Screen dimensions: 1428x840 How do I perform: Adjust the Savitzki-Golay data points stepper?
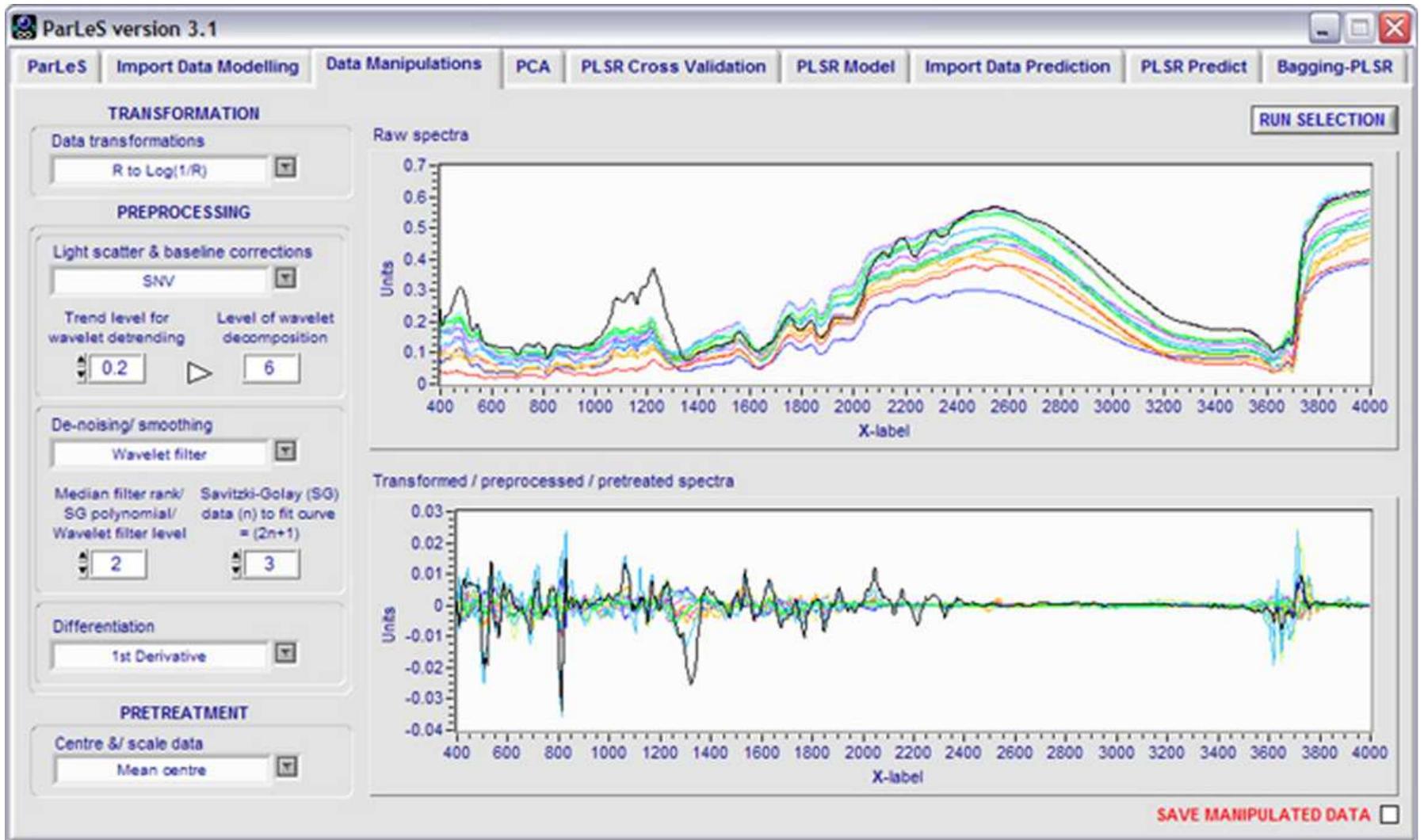[236, 563]
